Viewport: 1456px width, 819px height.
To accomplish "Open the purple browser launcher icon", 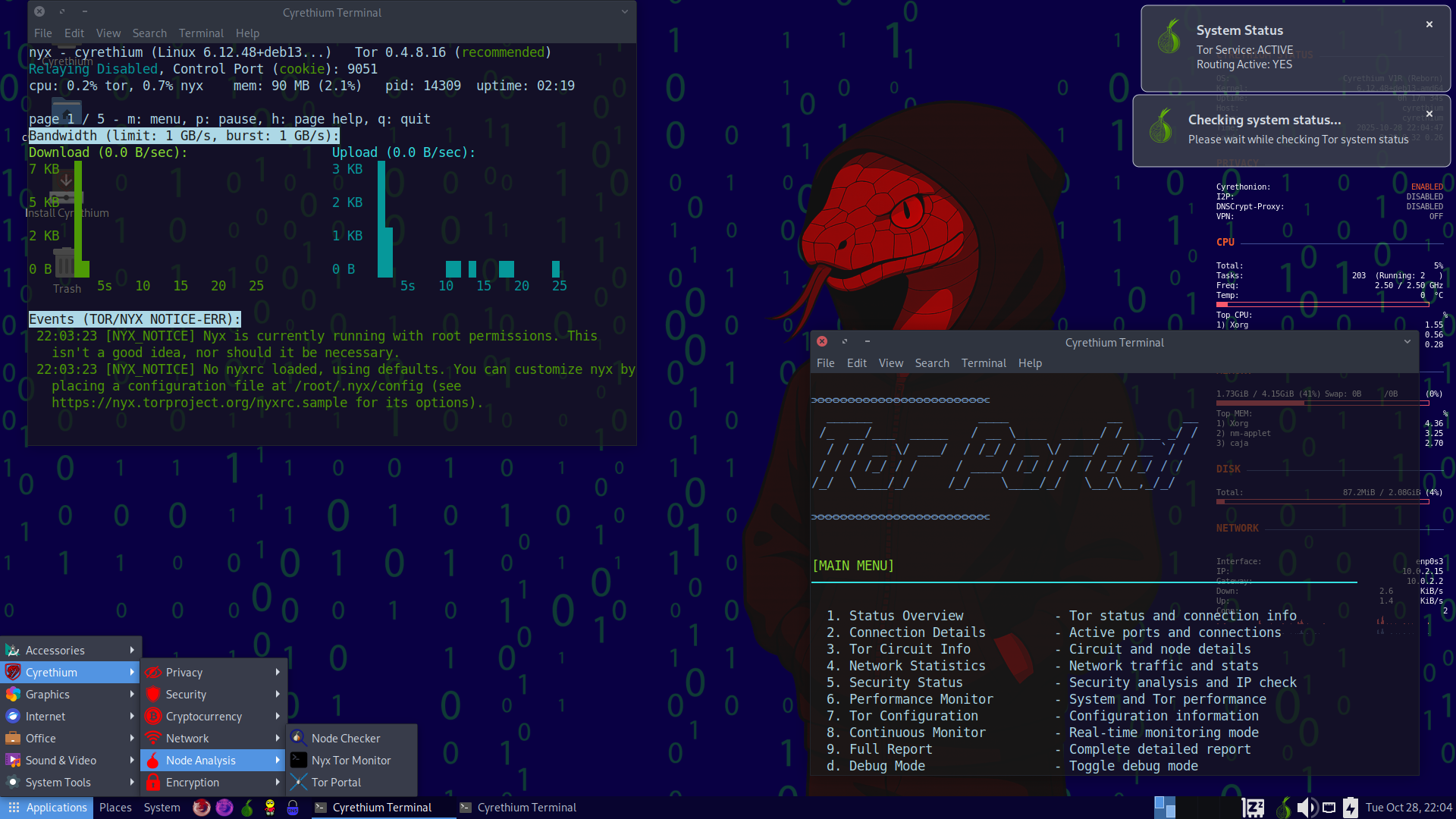I will pos(224,808).
